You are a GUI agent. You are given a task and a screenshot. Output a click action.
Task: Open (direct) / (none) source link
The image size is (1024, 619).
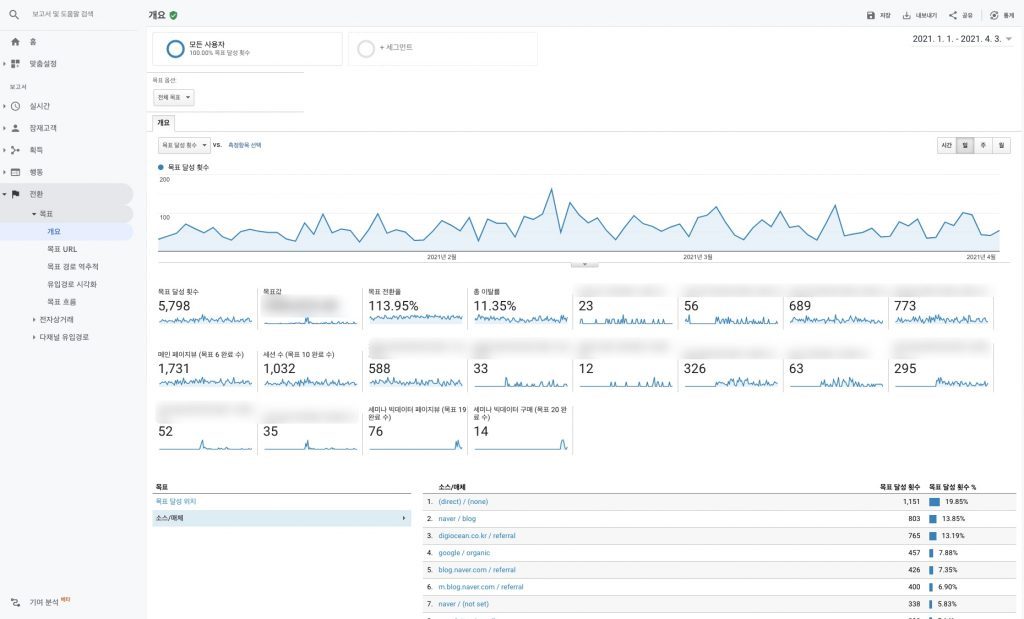point(463,501)
